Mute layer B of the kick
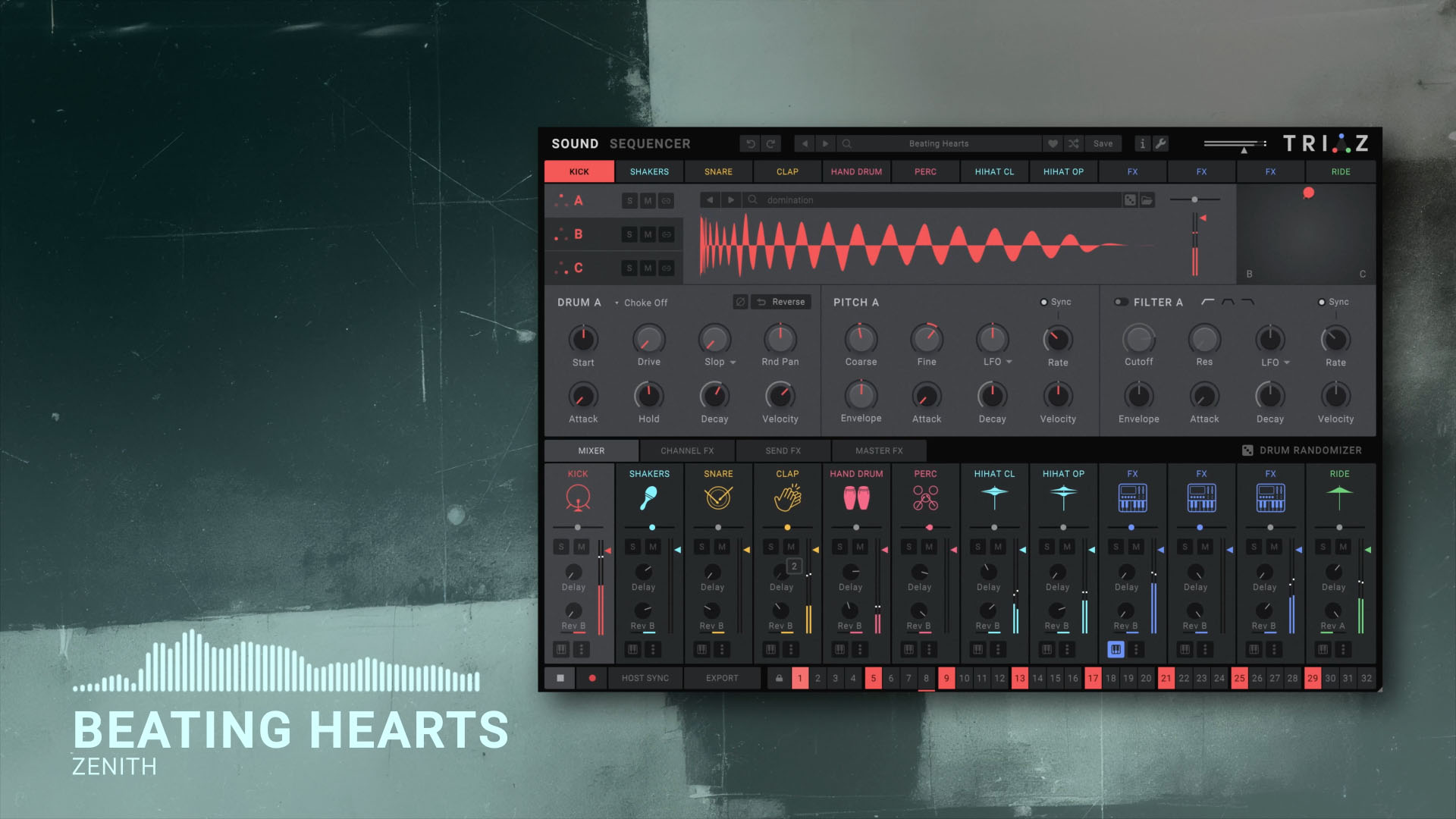Screen dimensions: 1456x819 point(648,234)
